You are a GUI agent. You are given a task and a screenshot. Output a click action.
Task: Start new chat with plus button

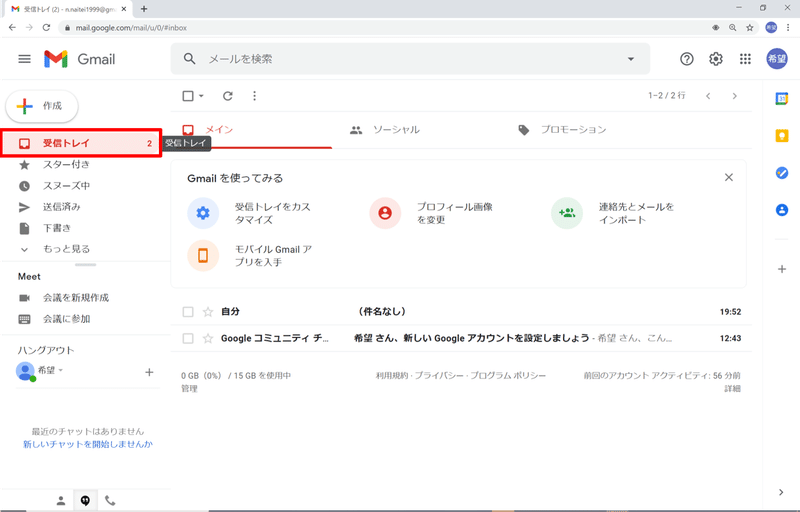(149, 372)
